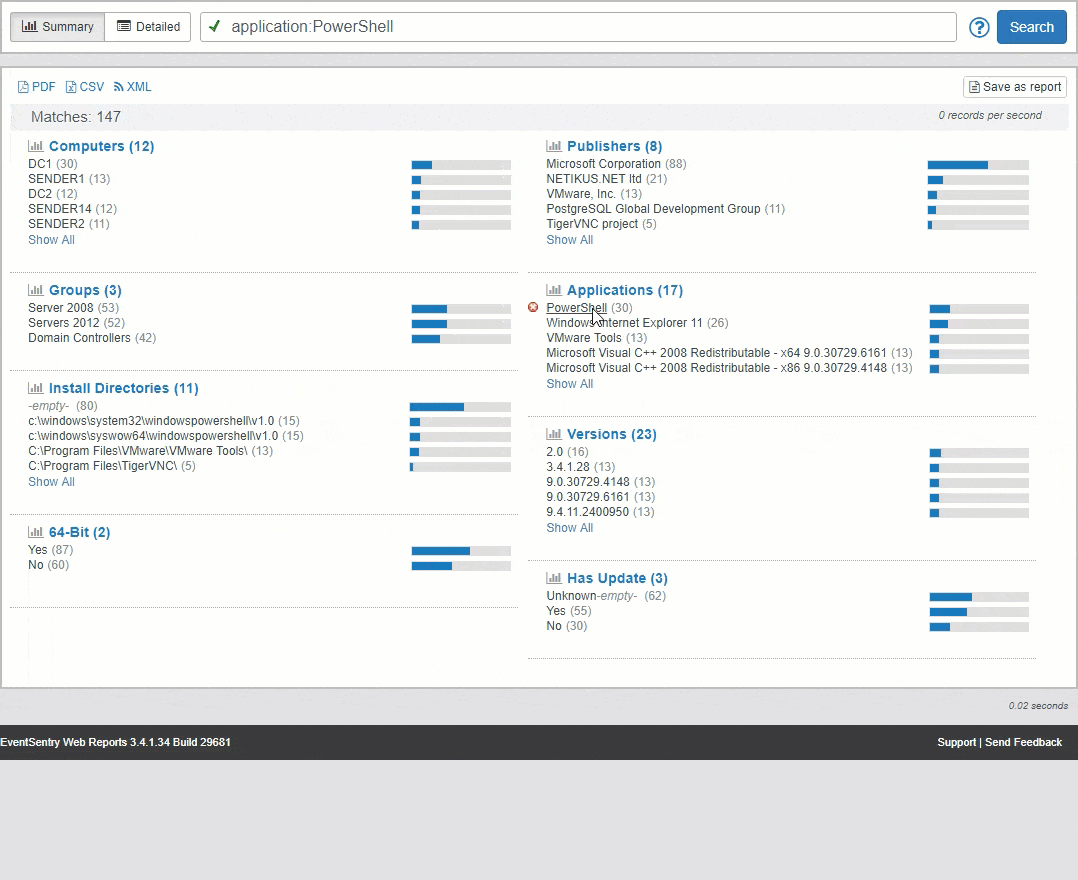Viewport: 1078px width, 880px height.
Task: Click the PDF export icon
Action: click(x=23, y=87)
